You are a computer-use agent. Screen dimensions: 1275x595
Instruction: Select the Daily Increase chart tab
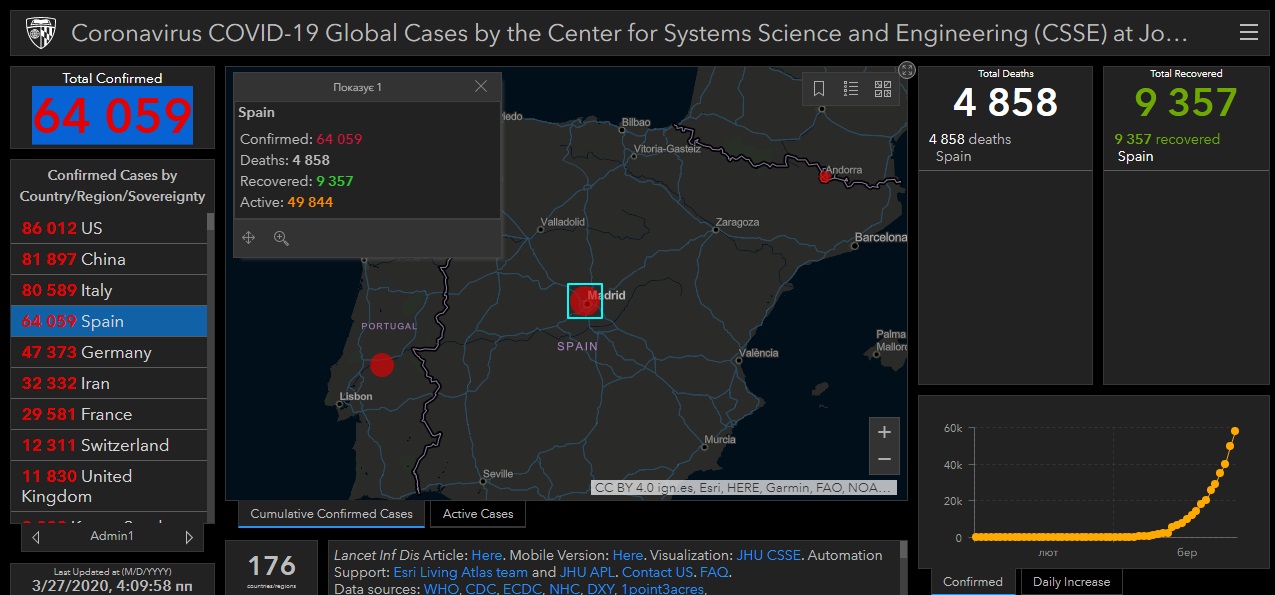click(1071, 582)
